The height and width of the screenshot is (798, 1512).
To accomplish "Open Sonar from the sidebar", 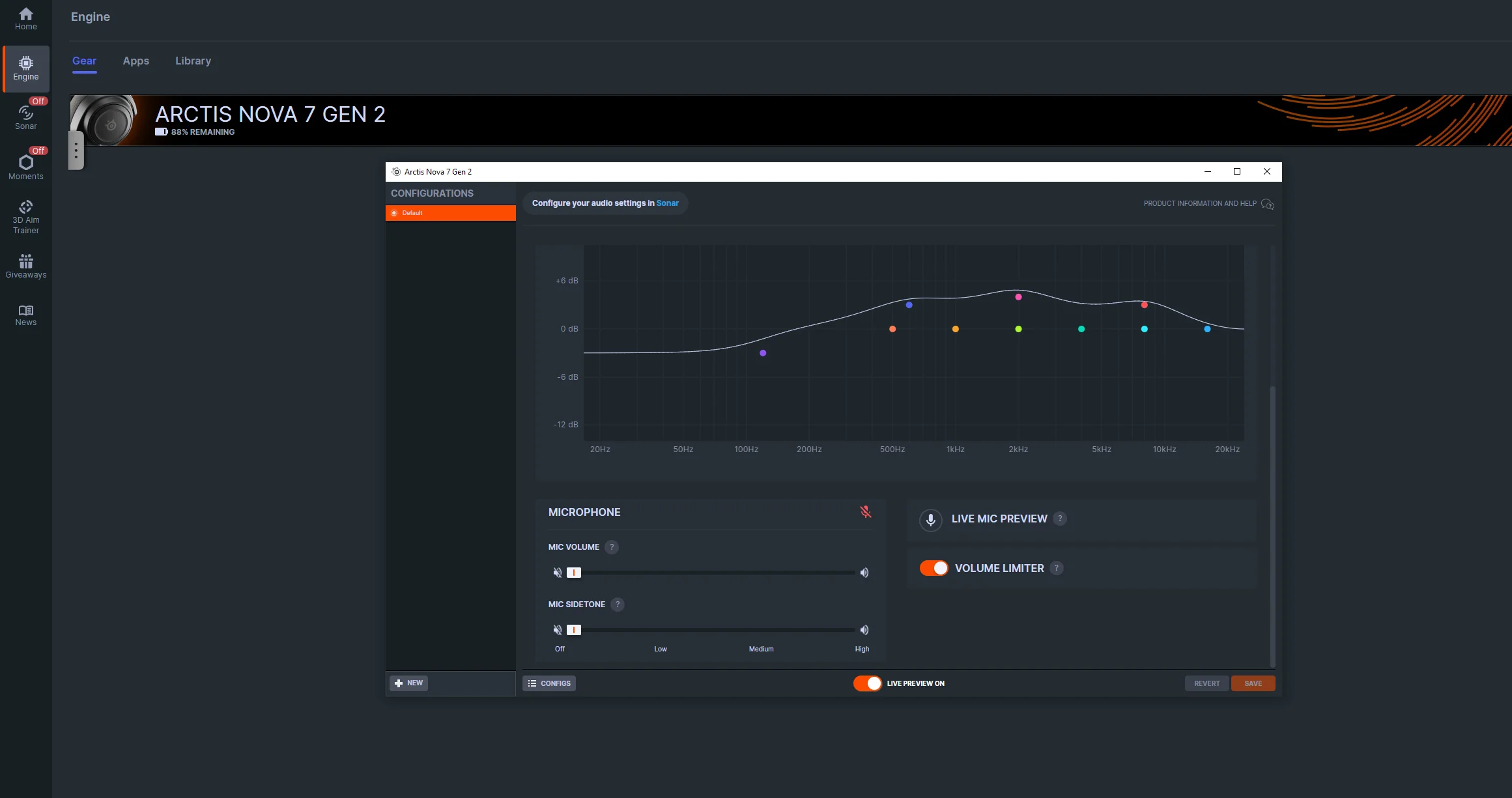I will click(x=25, y=117).
